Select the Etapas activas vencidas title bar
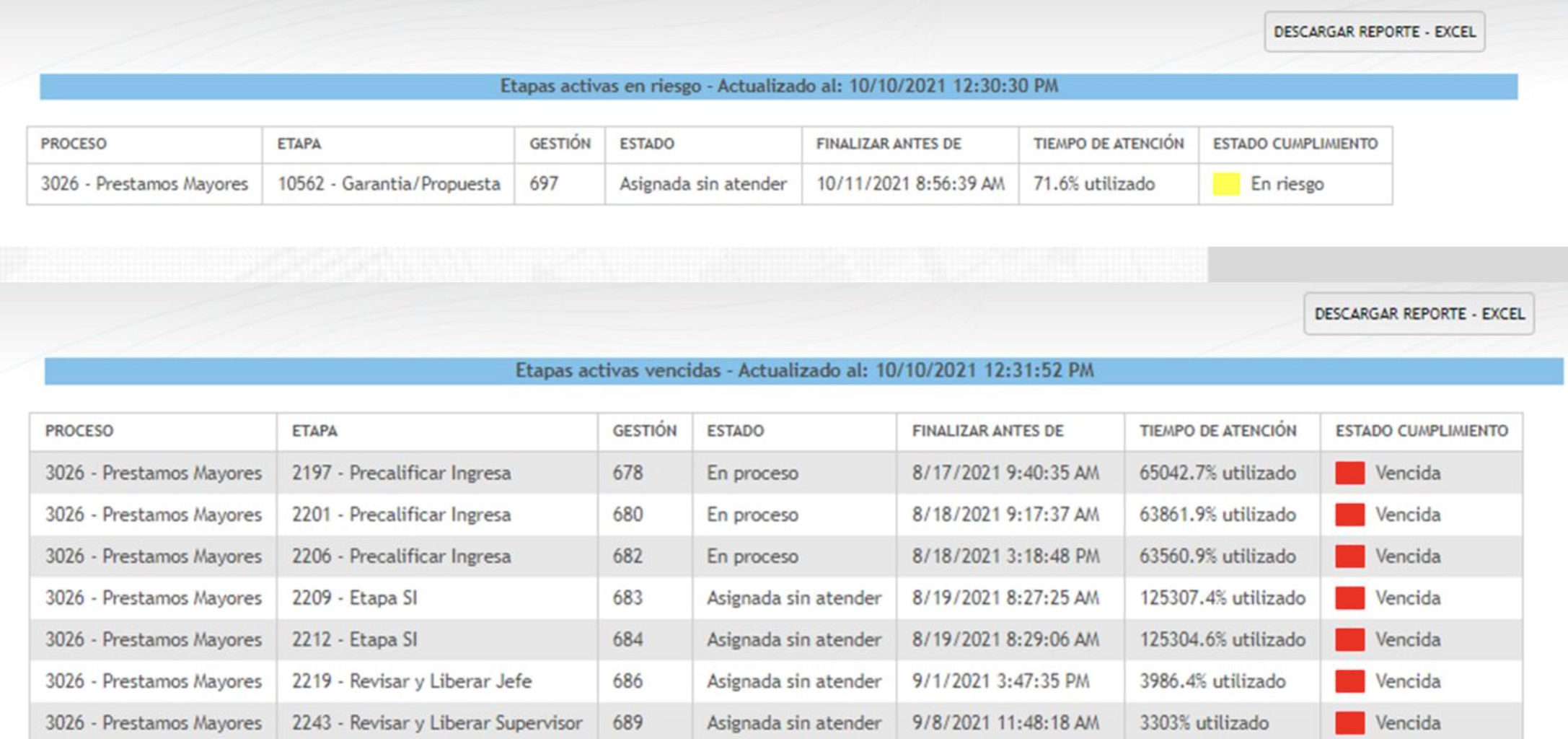 pyautogui.click(x=803, y=371)
